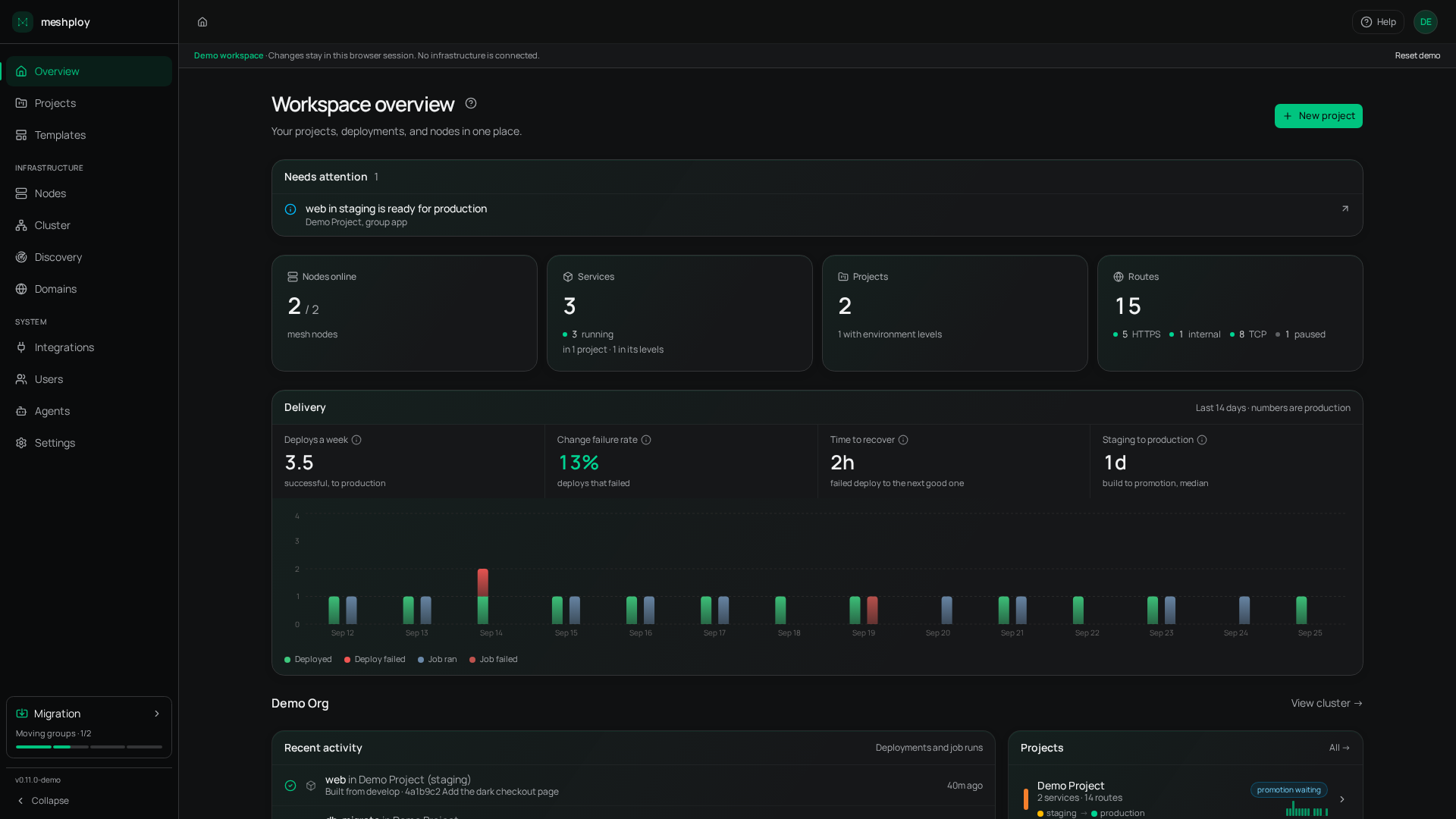The image size is (1456, 819).
Task: Click the 5 HTTPS routes indicator
Action: (1137, 334)
